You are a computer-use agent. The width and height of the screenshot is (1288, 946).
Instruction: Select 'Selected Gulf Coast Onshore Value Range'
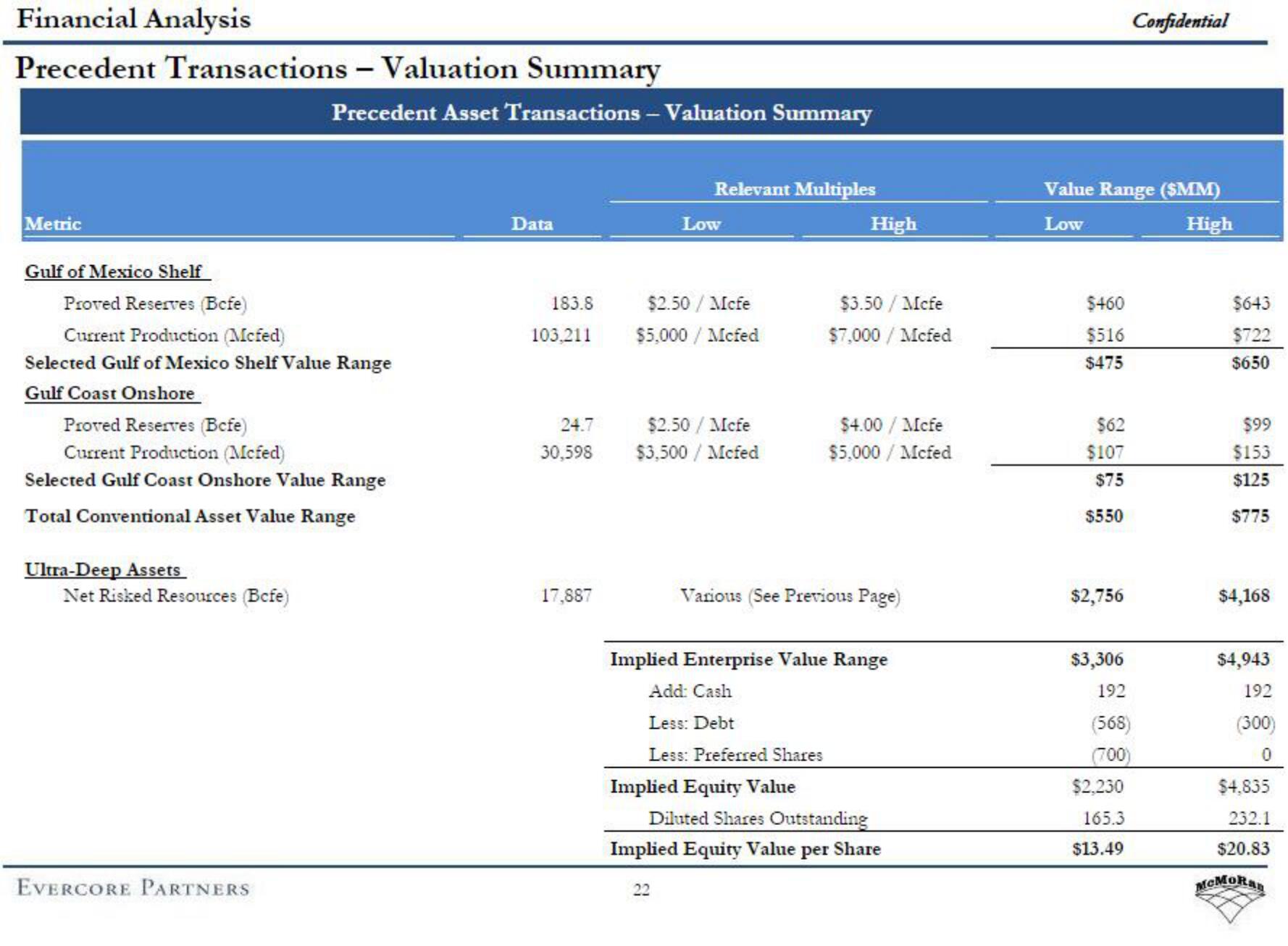(205, 480)
